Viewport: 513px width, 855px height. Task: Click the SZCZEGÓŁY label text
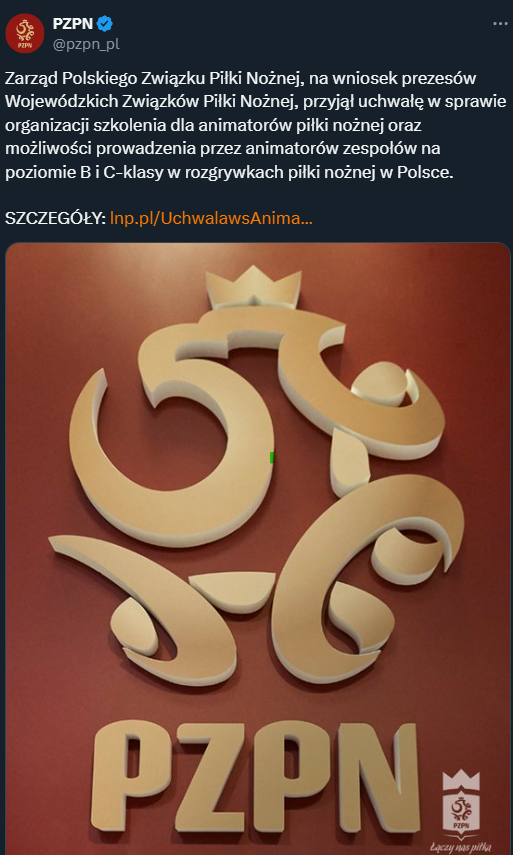point(55,219)
